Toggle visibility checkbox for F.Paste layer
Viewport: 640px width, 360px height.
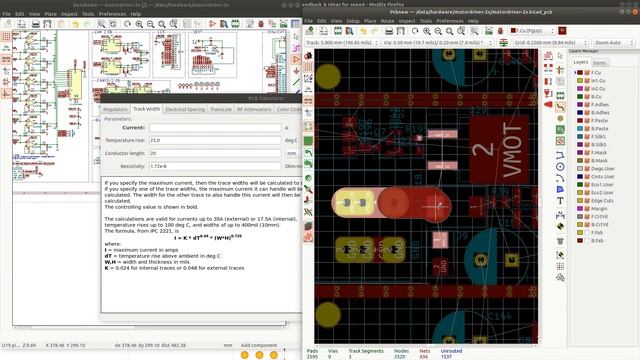587,121
